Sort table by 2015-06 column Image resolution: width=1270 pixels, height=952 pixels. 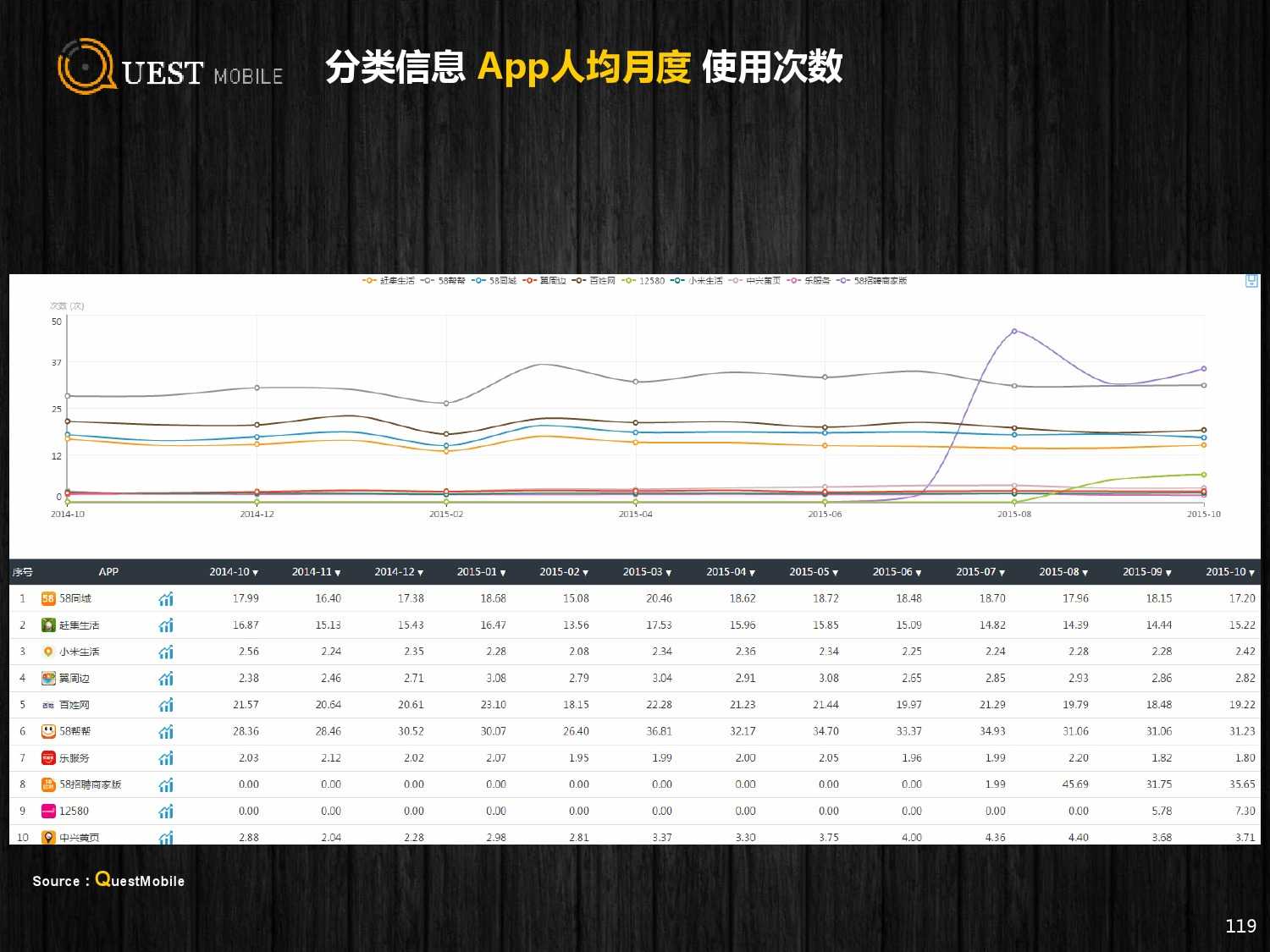897,572
